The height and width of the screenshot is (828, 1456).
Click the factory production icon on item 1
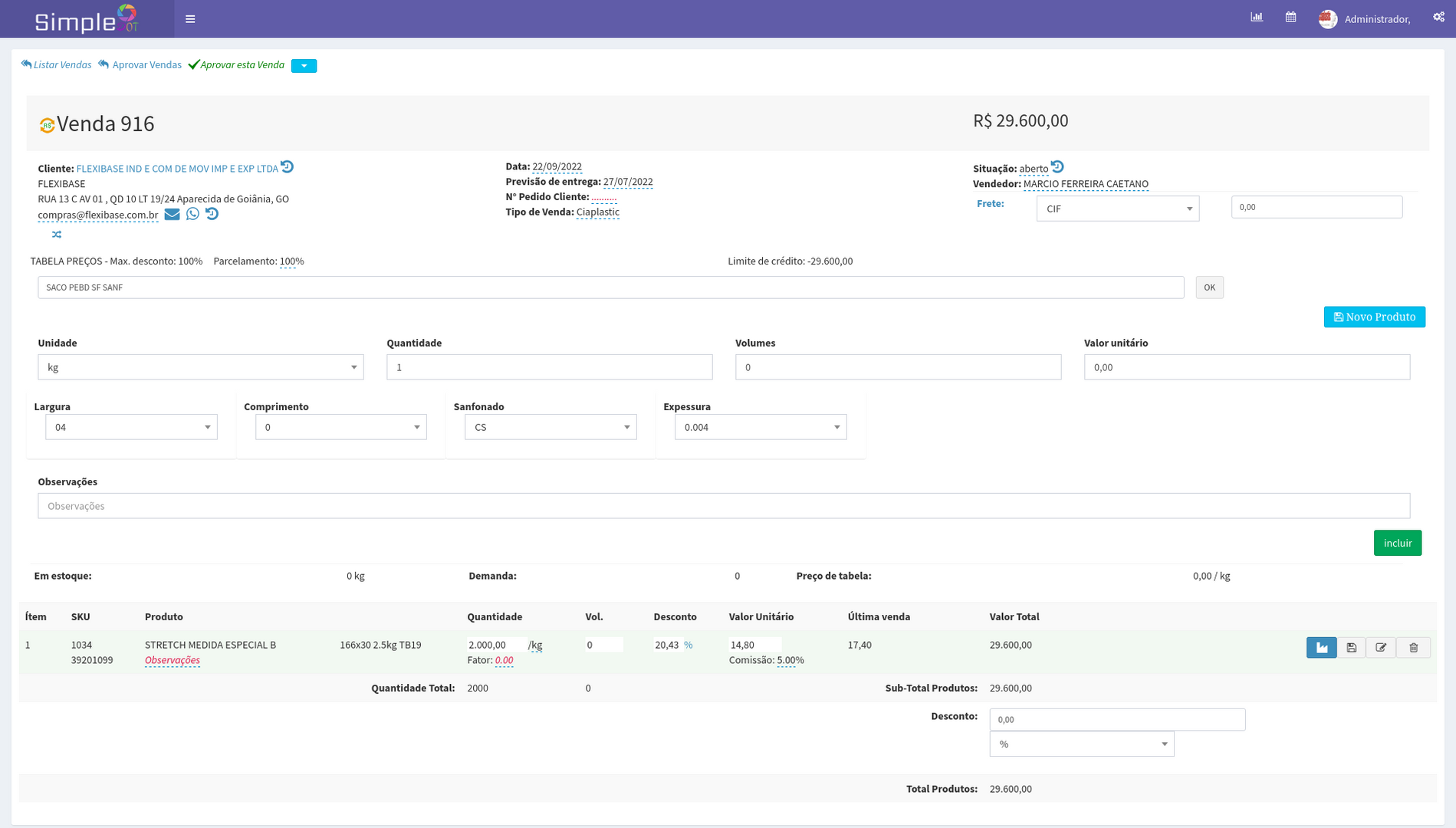click(1321, 648)
